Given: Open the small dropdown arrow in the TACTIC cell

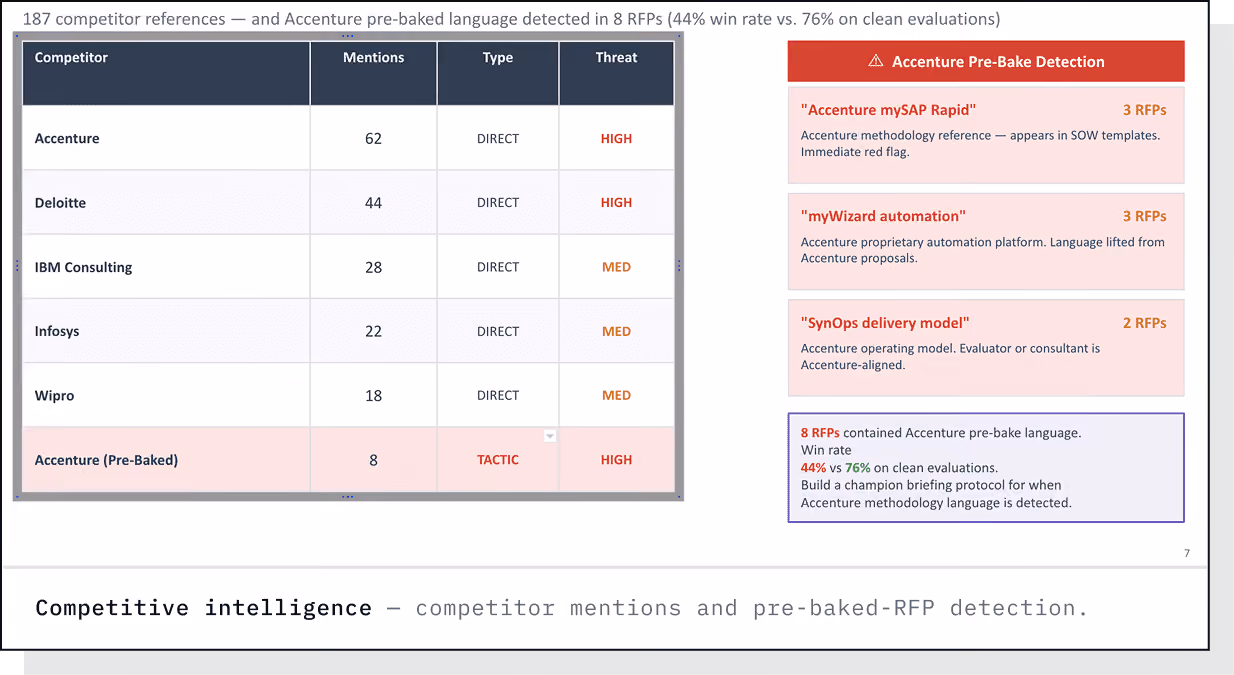Looking at the screenshot, I should 549,436.
